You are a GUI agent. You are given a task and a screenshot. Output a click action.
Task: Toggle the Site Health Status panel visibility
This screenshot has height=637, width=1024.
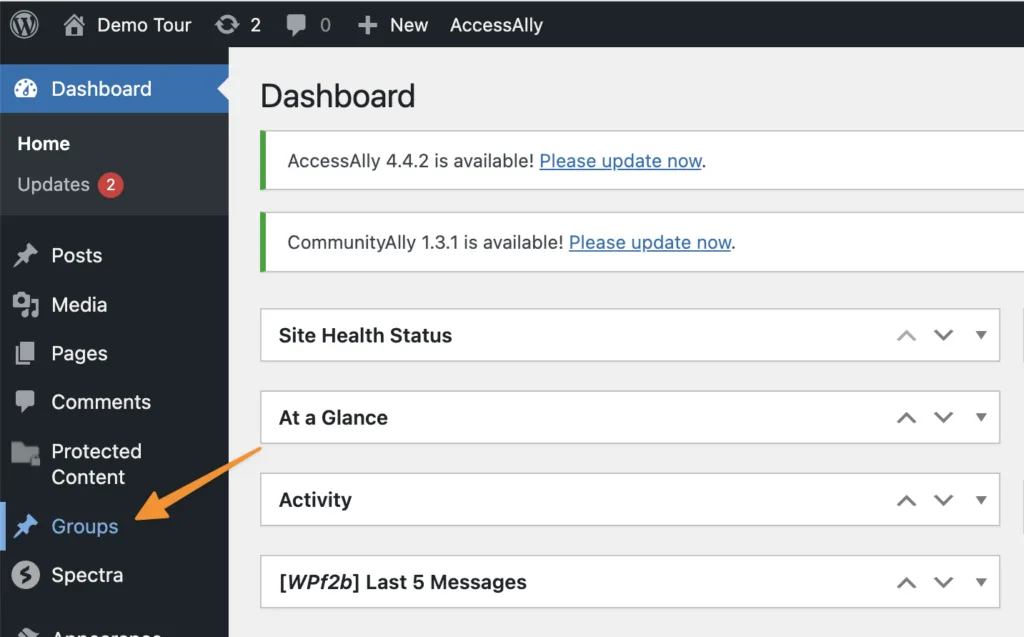(x=980, y=335)
